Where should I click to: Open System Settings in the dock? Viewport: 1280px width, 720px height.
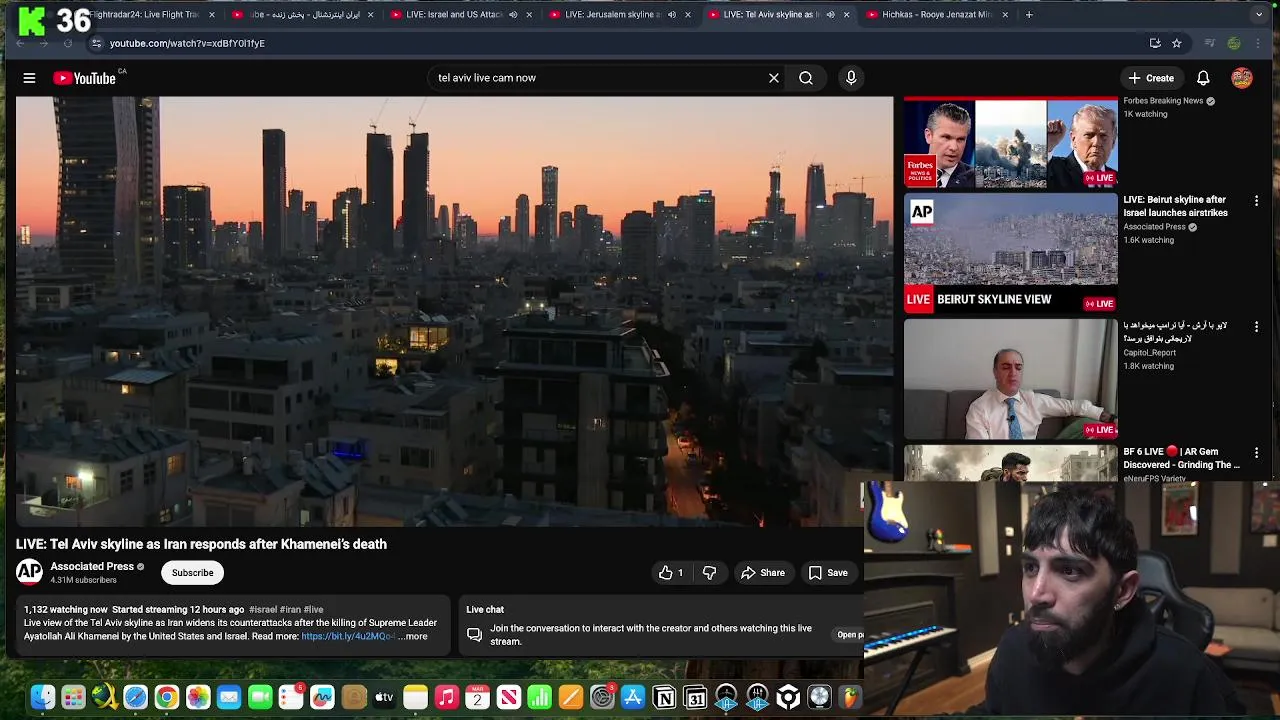tap(602, 697)
